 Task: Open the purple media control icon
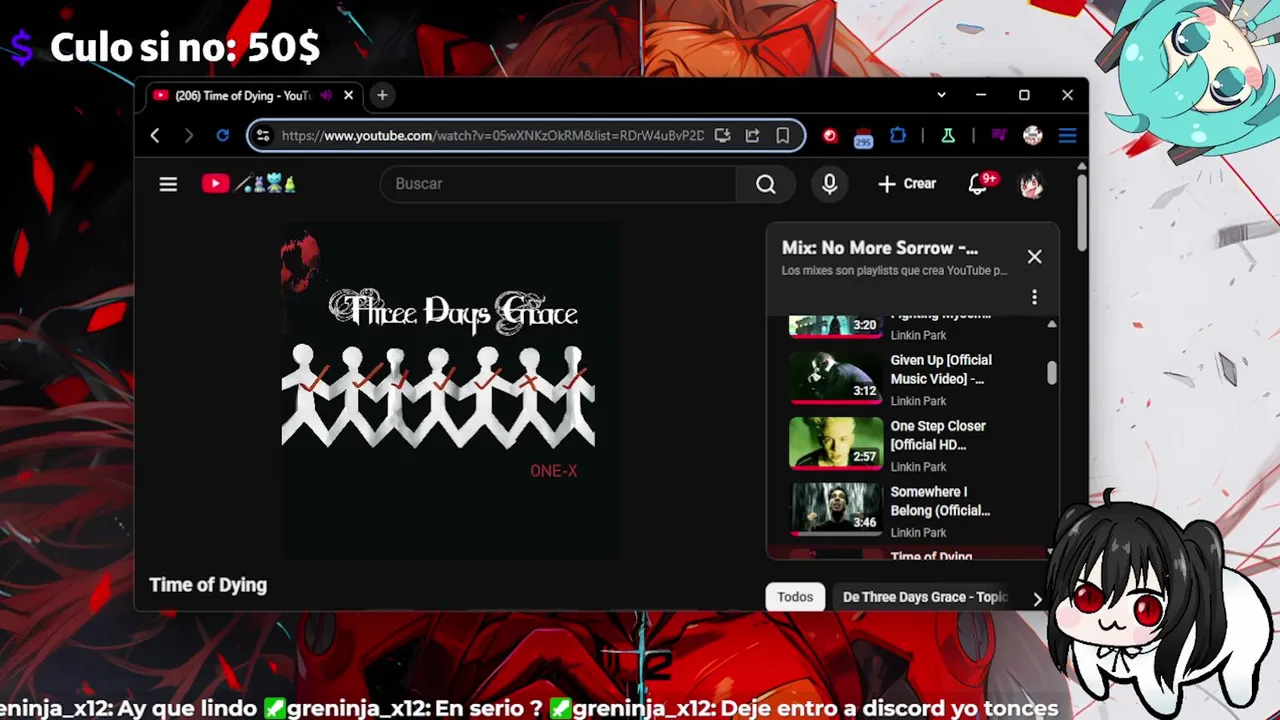tap(998, 136)
